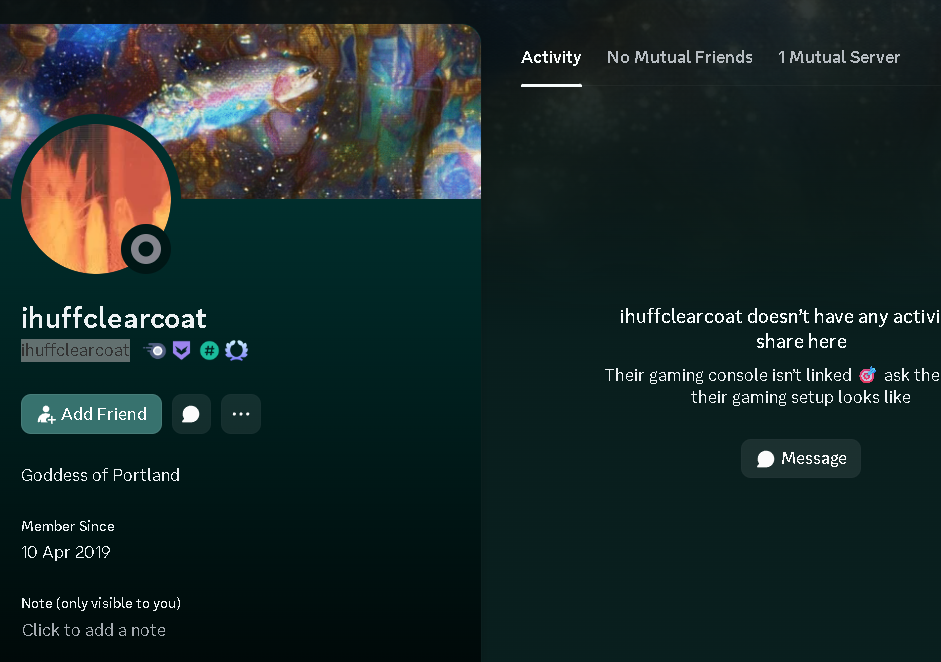Image resolution: width=941 pixels, height=662 pixels.
Task: Click the colorful fish profile banner
Action: pos(240,111)
